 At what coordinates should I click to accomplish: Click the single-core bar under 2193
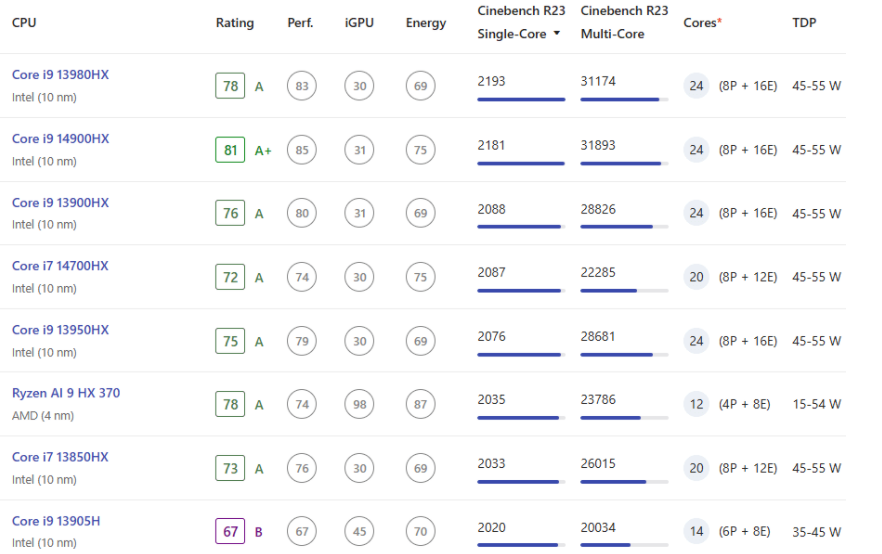(x=520, y=99)
